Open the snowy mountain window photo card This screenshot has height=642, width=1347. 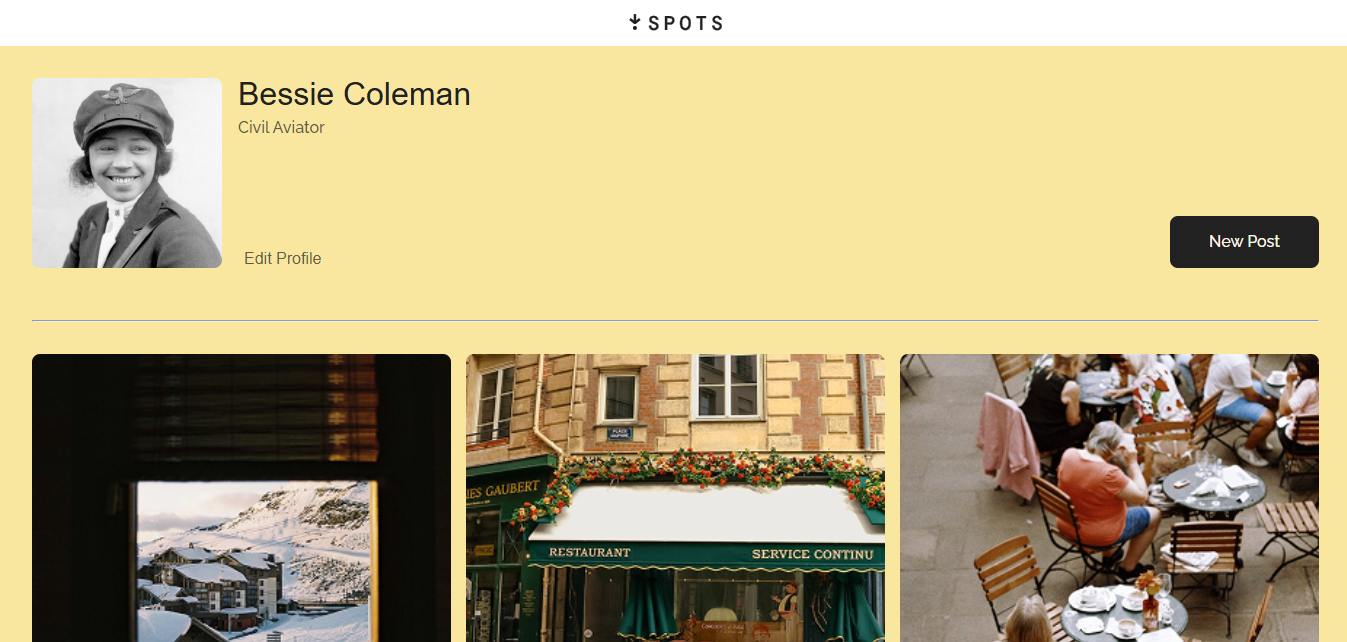[x=241, y=498]
